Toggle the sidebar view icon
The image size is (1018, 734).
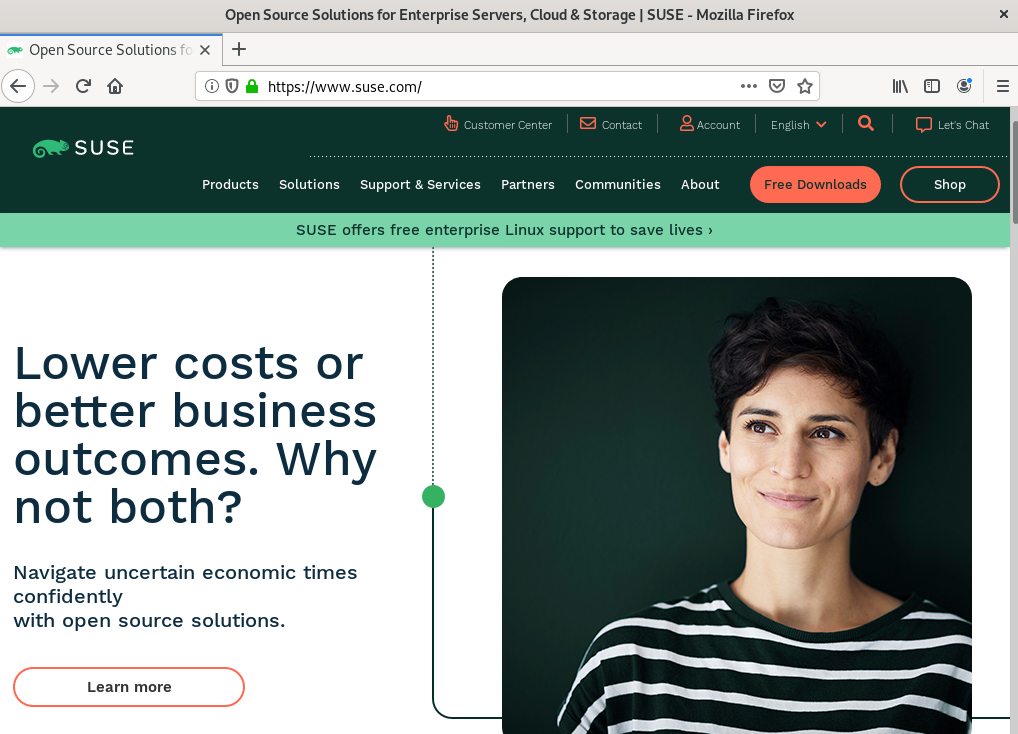tap(932, 86)
